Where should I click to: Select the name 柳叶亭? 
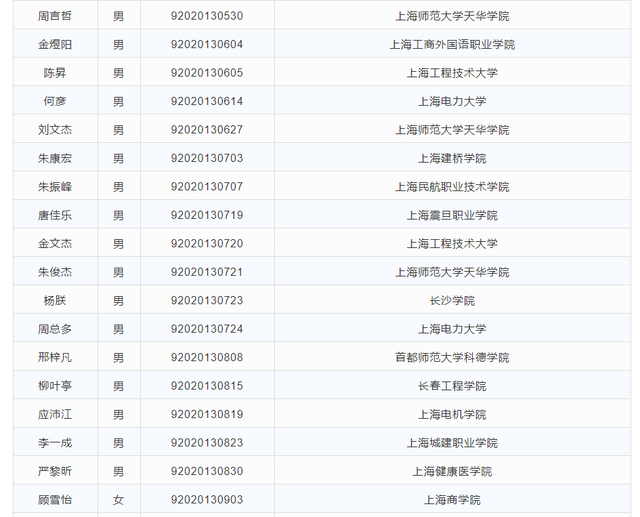click(x=55, y=386)
